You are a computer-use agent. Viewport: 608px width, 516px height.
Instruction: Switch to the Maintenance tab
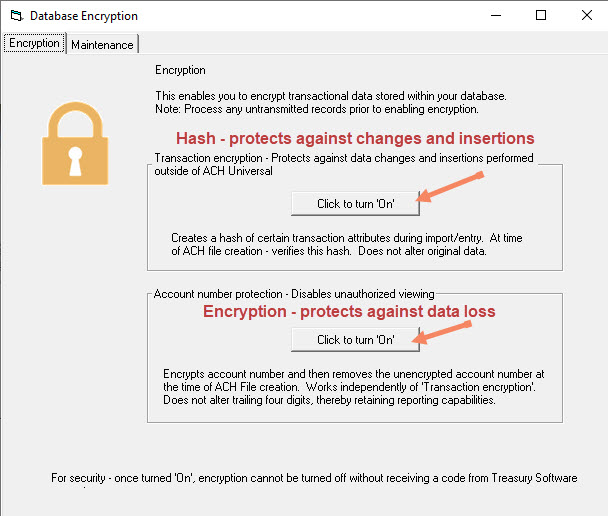(x=102, y=45)
